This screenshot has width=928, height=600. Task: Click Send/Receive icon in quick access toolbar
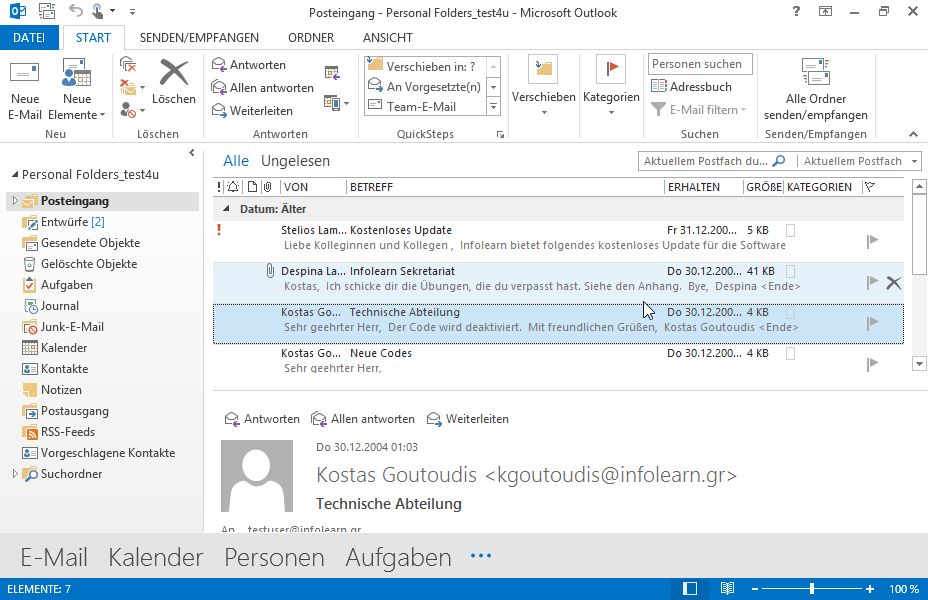47,11
